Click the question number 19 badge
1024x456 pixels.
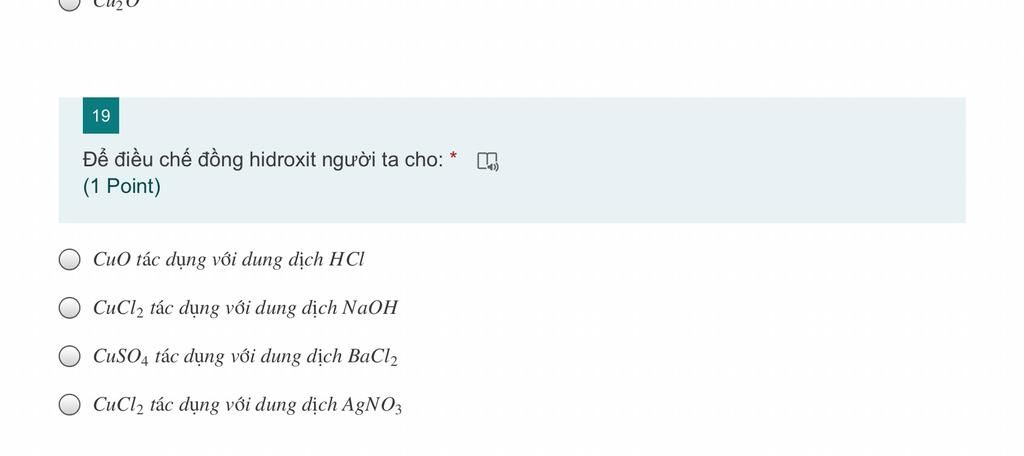(x=101, y=116)
